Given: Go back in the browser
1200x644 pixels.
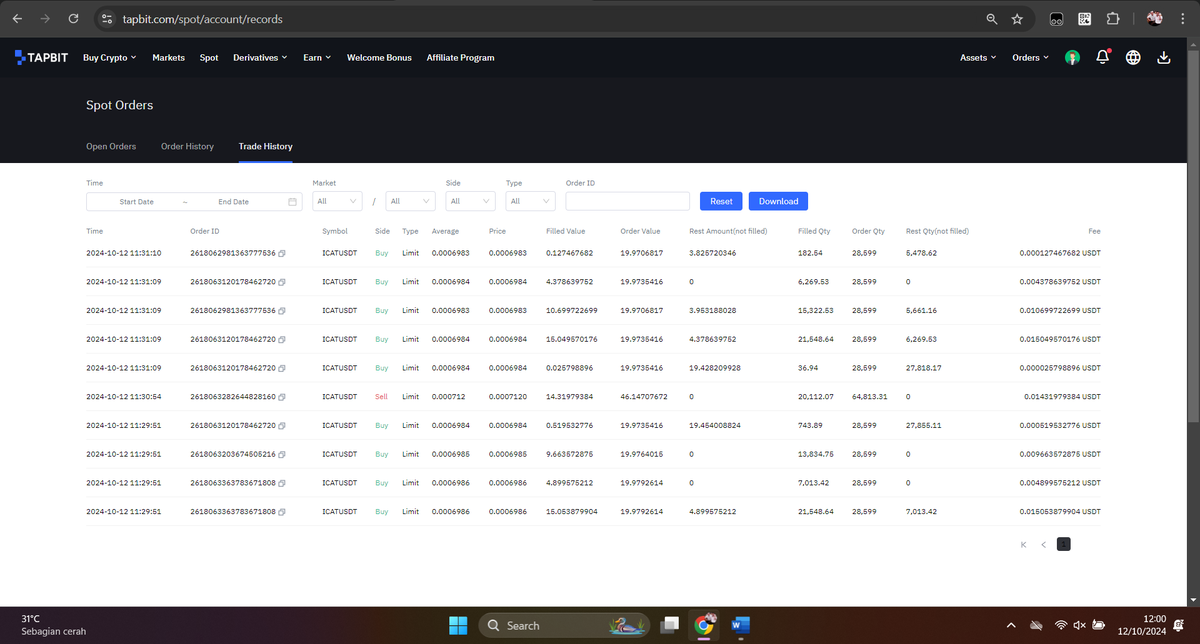Looking at the screenshot, I should coord(17,19).
